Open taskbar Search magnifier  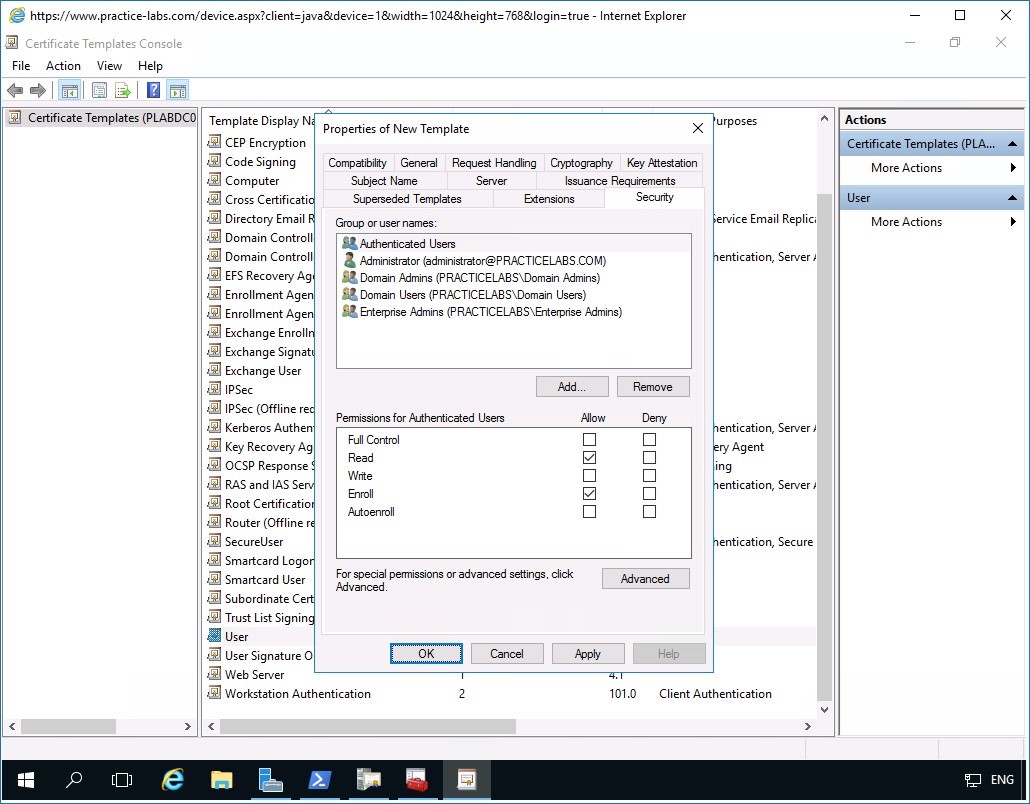74,780
